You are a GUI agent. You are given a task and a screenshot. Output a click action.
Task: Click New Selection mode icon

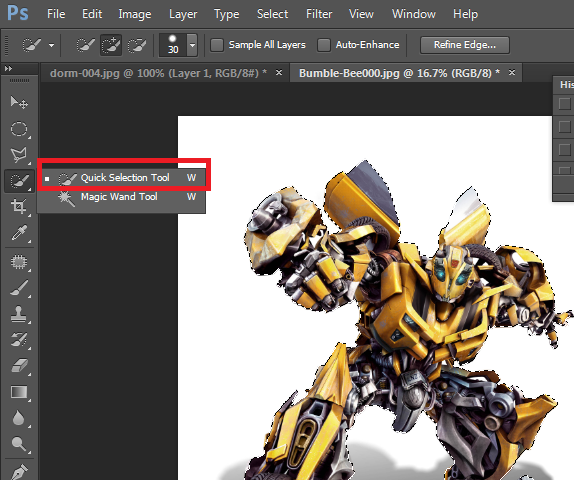click(x=85, y=45)
